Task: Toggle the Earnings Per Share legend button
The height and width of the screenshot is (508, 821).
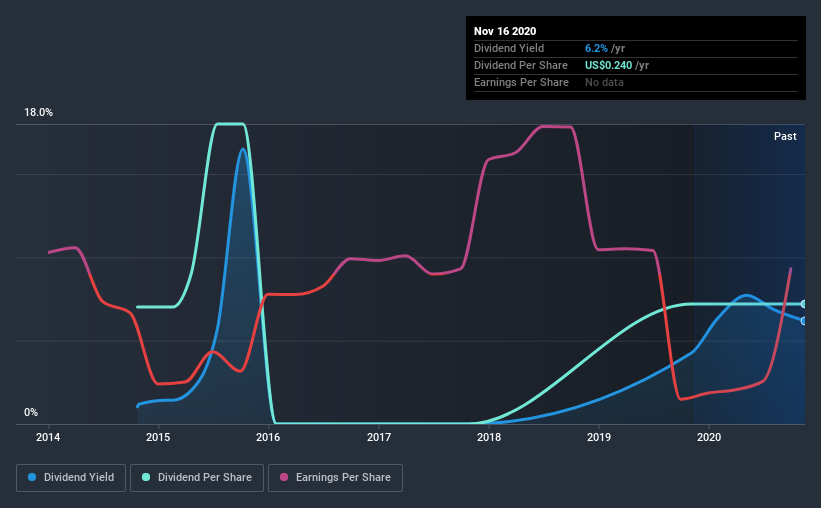Action: [x=335, y=478]
